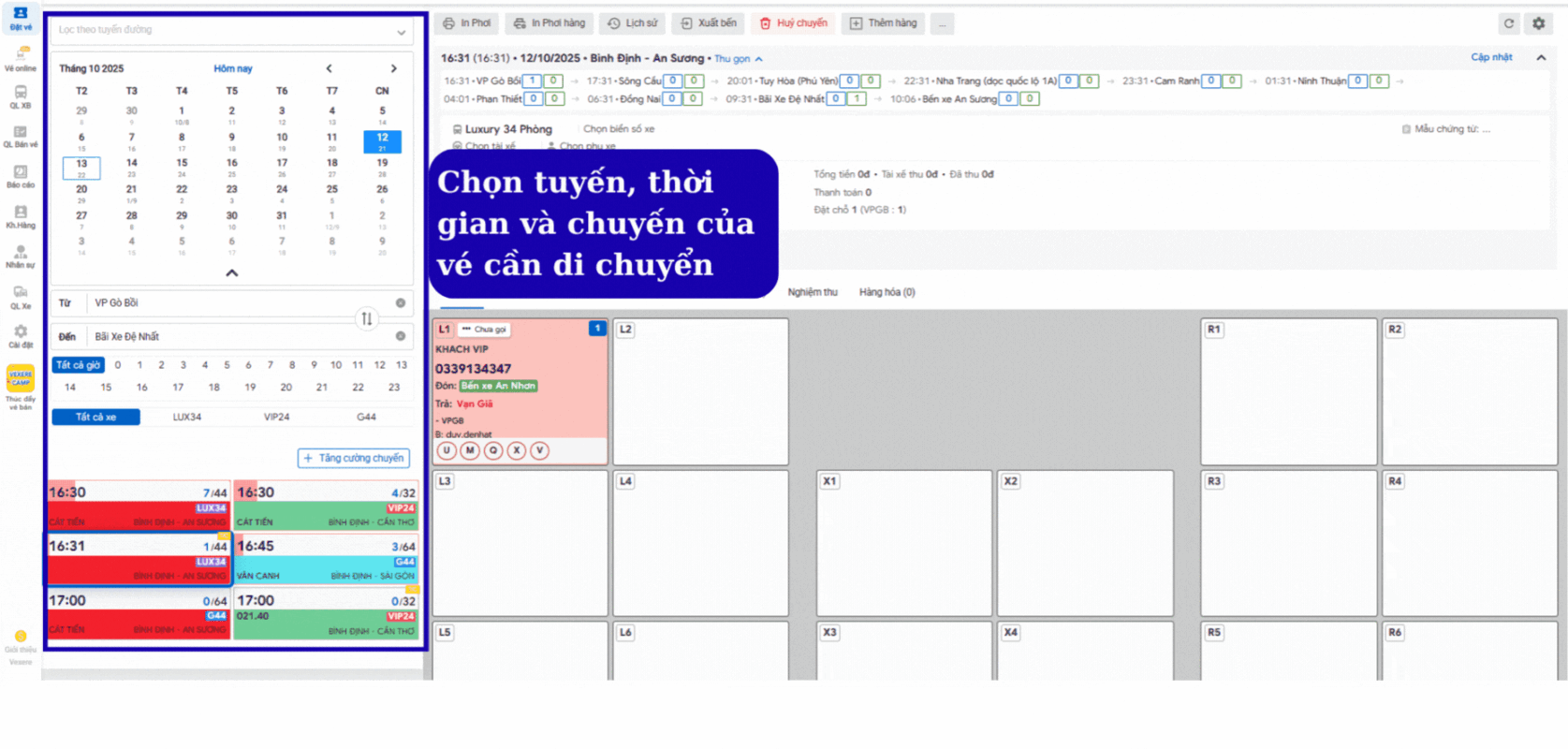Click the refresh icon in the top right
This screenshot has width=1568, height=749.
[1508, 23]
